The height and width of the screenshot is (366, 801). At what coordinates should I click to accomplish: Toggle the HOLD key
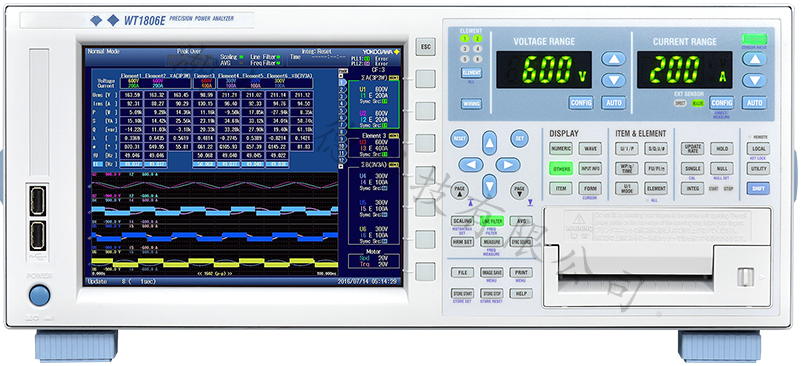(722, 148)
